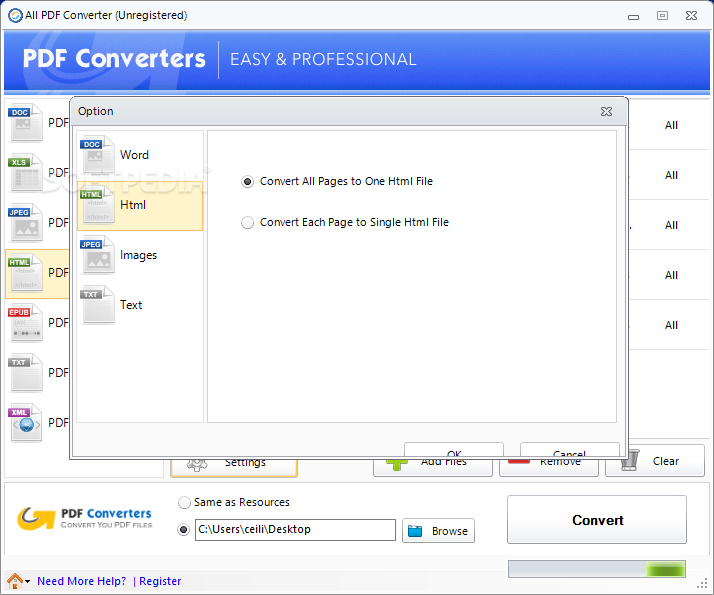The height and width of the screenshot is (595, 714).
Task: Click the PDF Converters logo at bottom left
Action: pos(85,519)
